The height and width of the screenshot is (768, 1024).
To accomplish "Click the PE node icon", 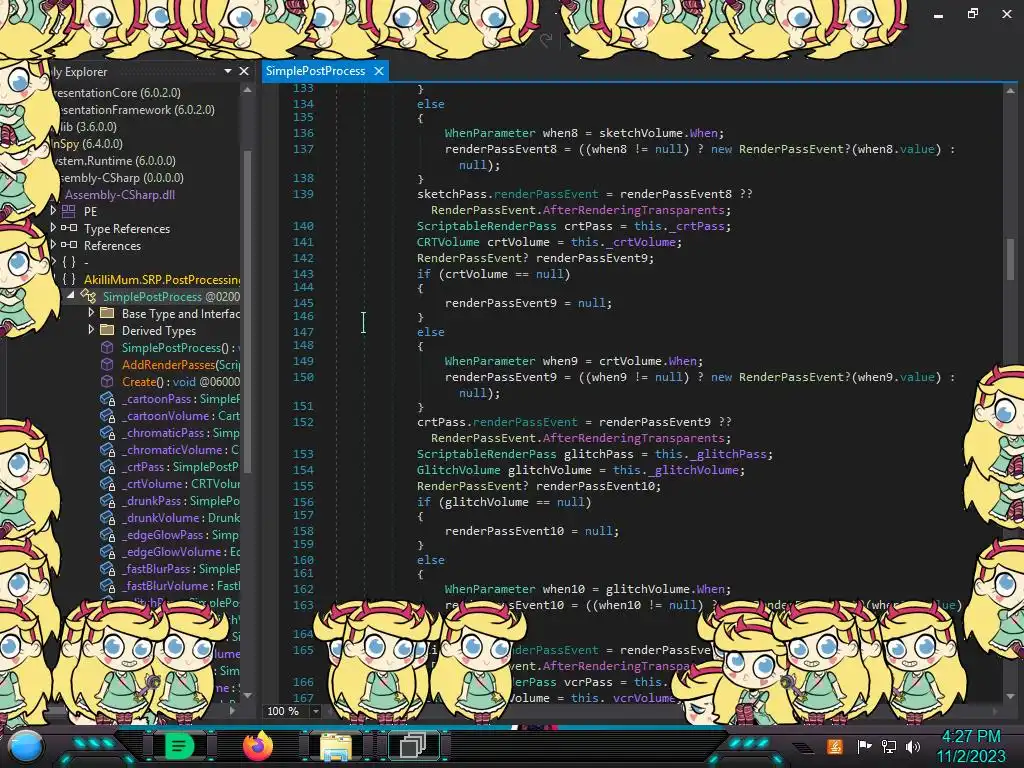I will tap(69, 211).
